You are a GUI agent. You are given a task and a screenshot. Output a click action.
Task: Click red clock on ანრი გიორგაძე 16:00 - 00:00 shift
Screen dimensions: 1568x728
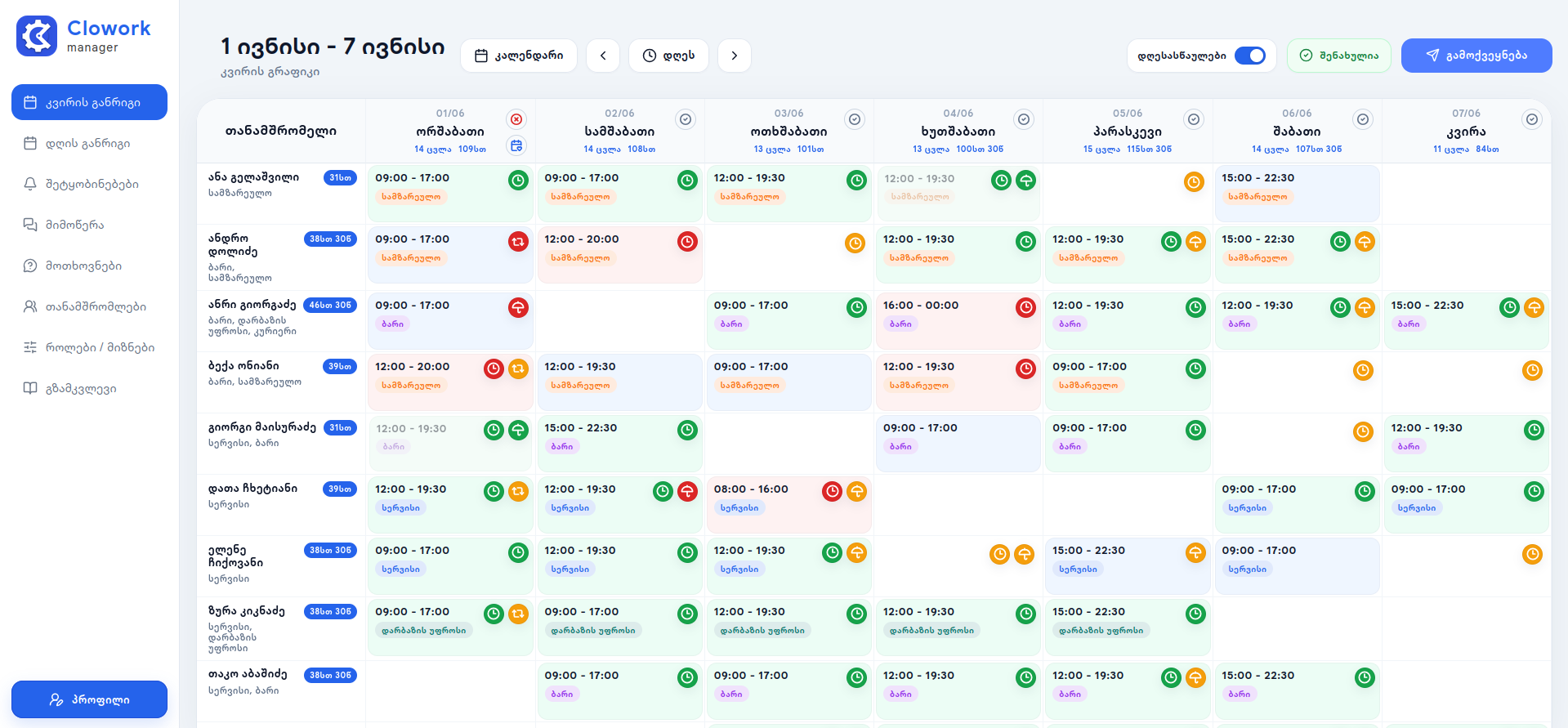pyautogui.click(x=1025, y=307)
